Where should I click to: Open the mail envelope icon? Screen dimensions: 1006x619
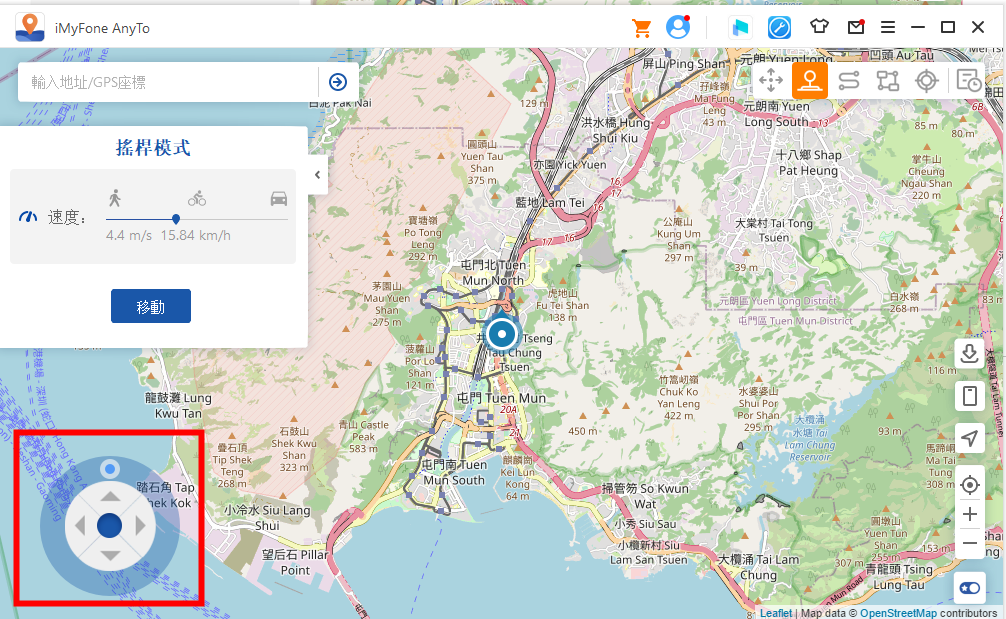coord(856,27)
